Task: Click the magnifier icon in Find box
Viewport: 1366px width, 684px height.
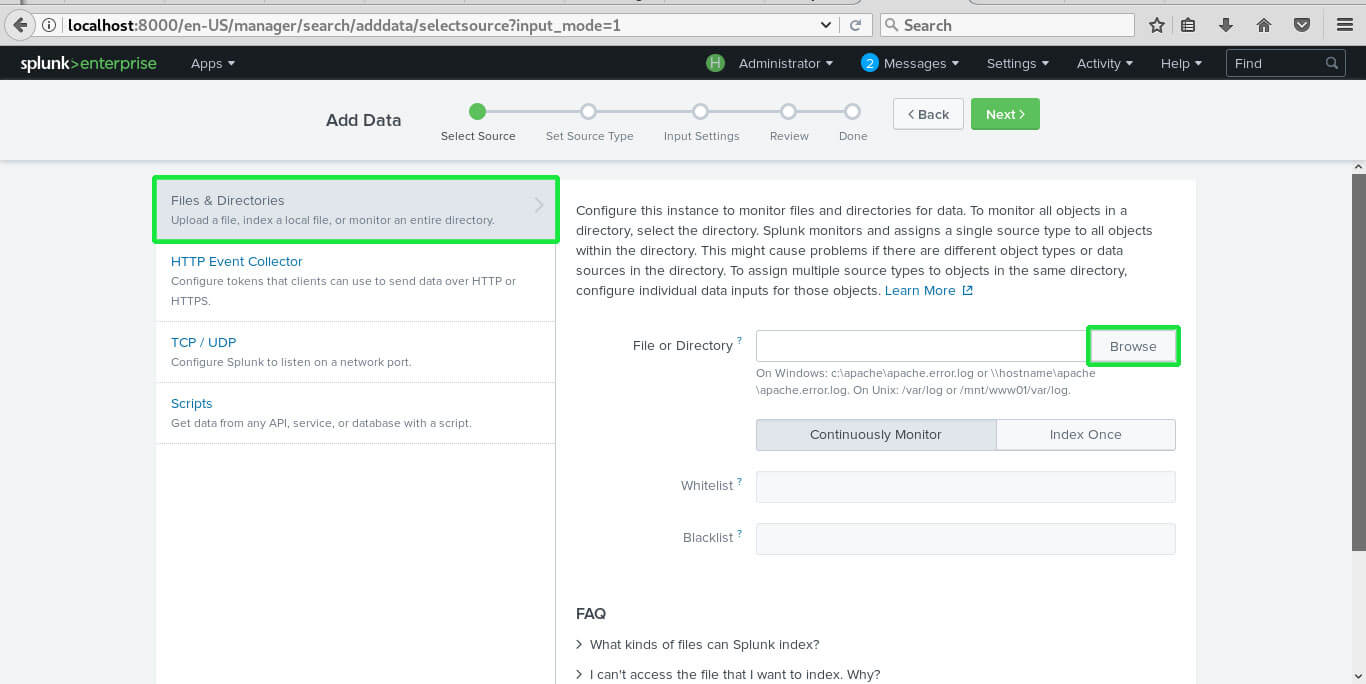Action: tap(1332, 63)
